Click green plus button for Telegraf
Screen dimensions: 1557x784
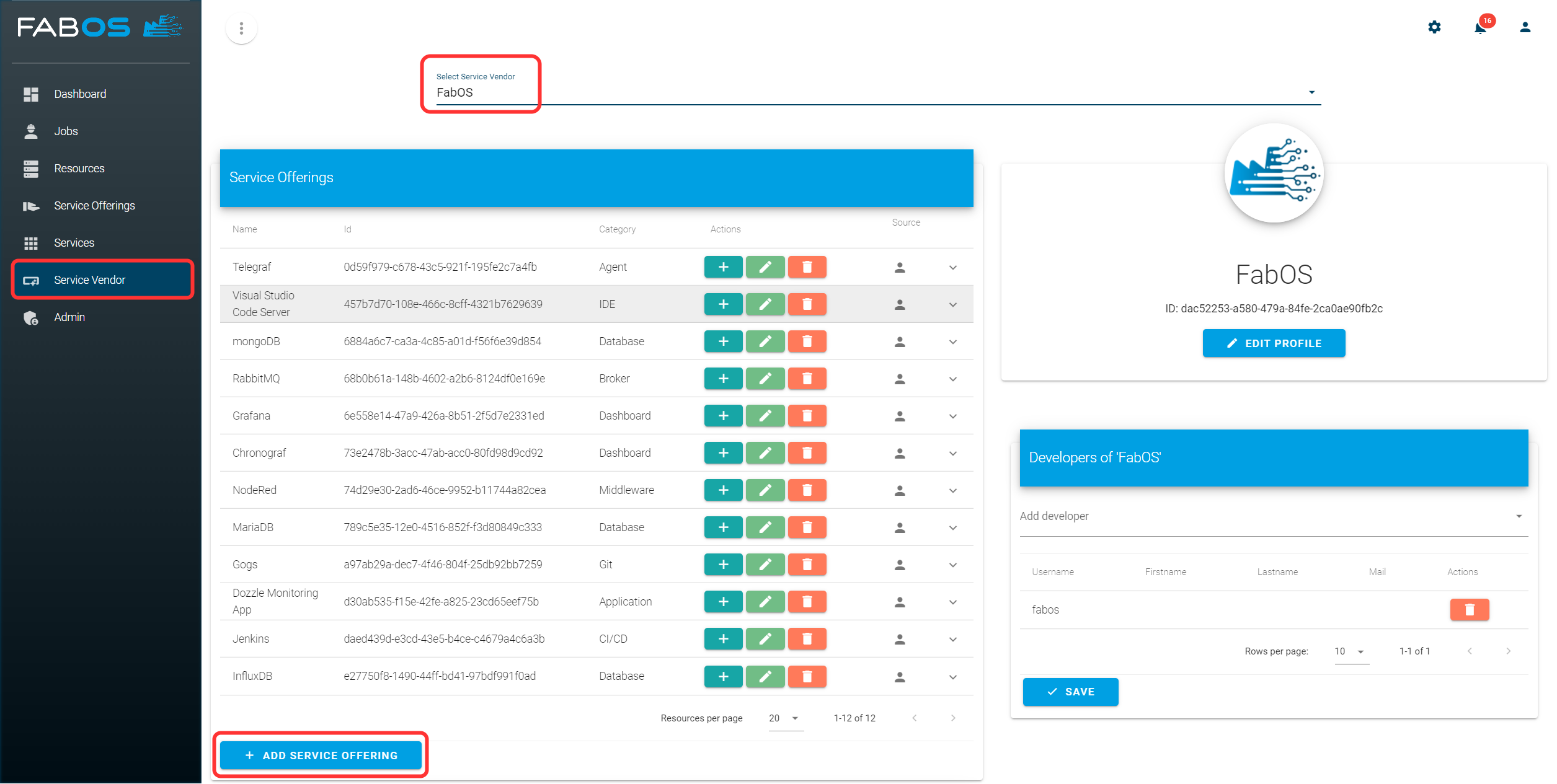coord(723,267)
